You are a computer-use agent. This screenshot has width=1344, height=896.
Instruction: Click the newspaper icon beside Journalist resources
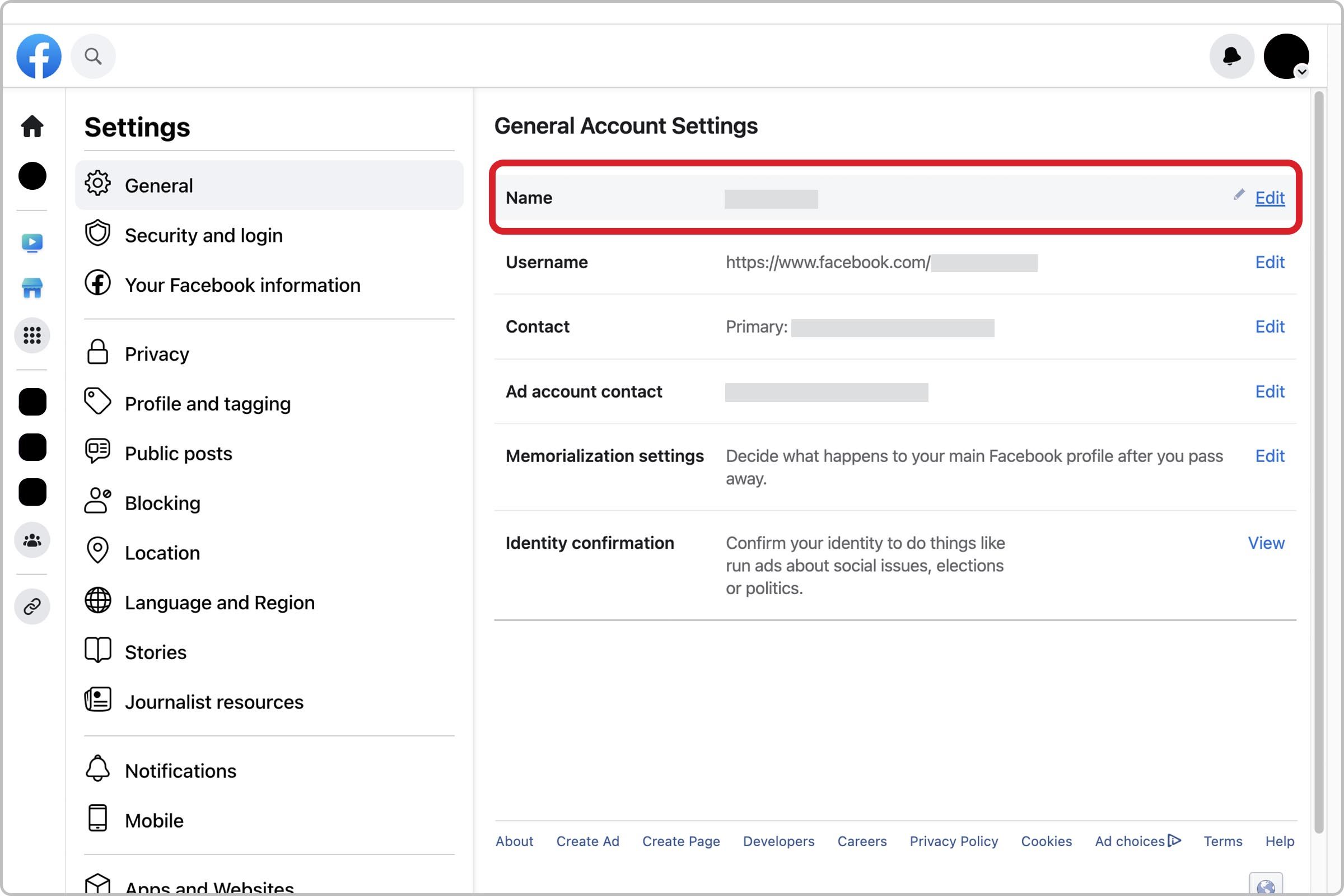tap(97, 699)
